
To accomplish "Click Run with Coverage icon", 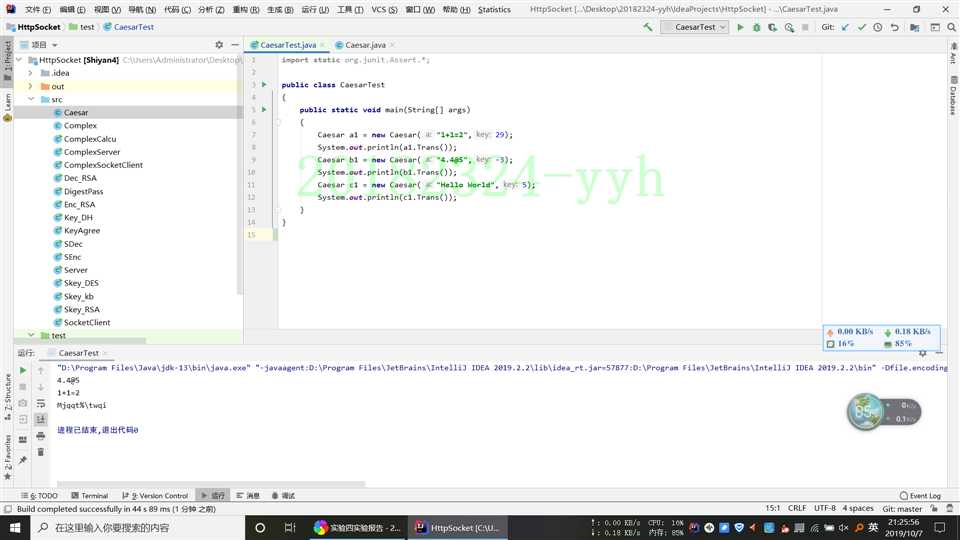I will [773, 28].
